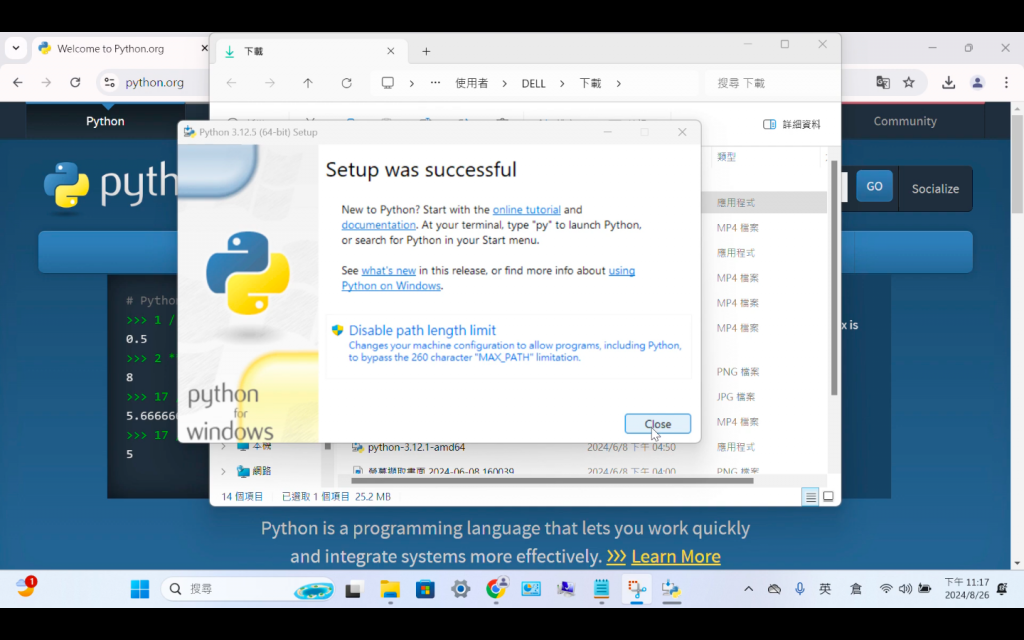
Task: Expand chevron after DELL in breadcrumb
Action: pyautogui.click(x=562, y=84)
